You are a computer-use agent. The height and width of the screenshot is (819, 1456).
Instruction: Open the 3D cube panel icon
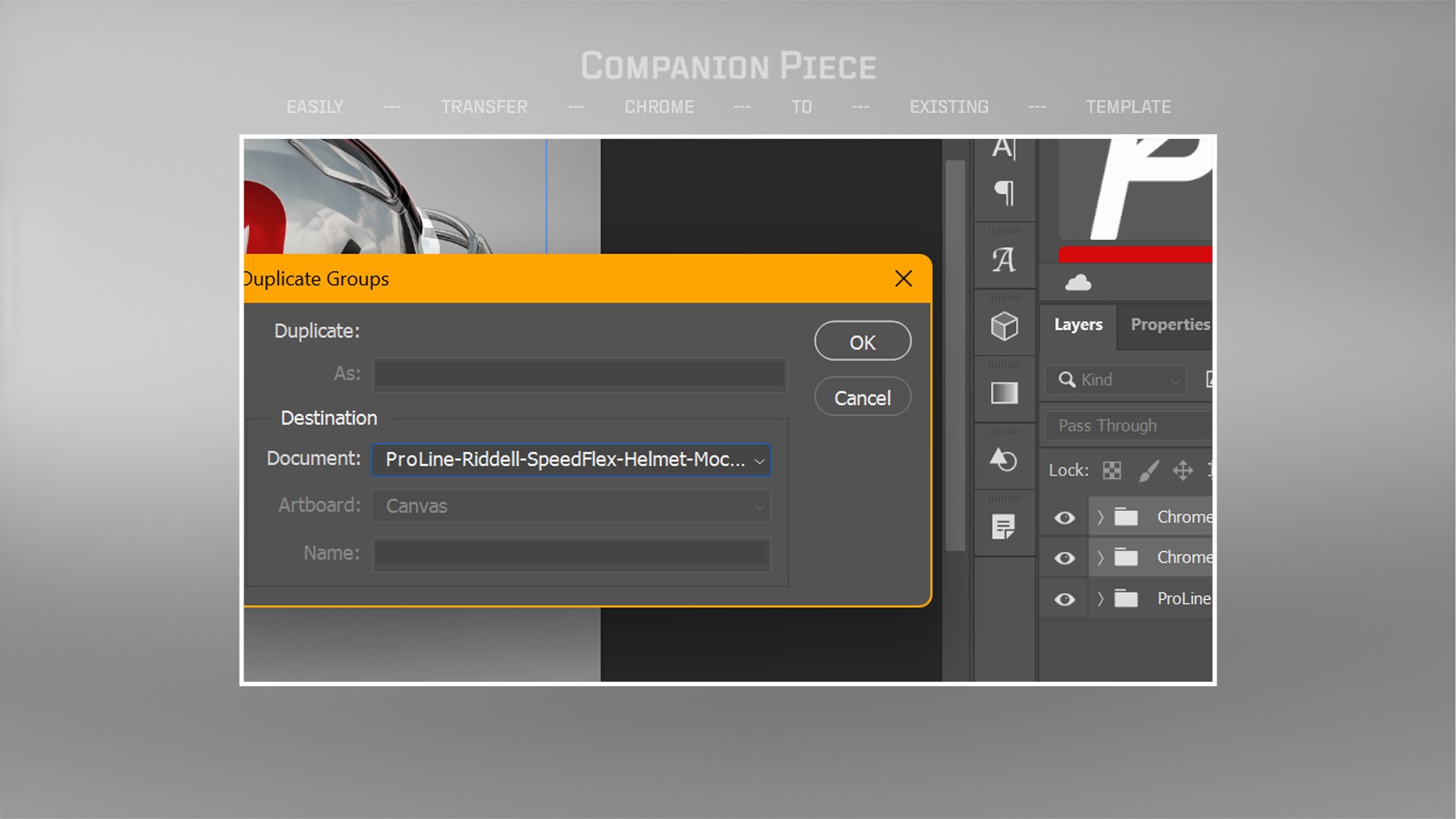(1004, 326)
